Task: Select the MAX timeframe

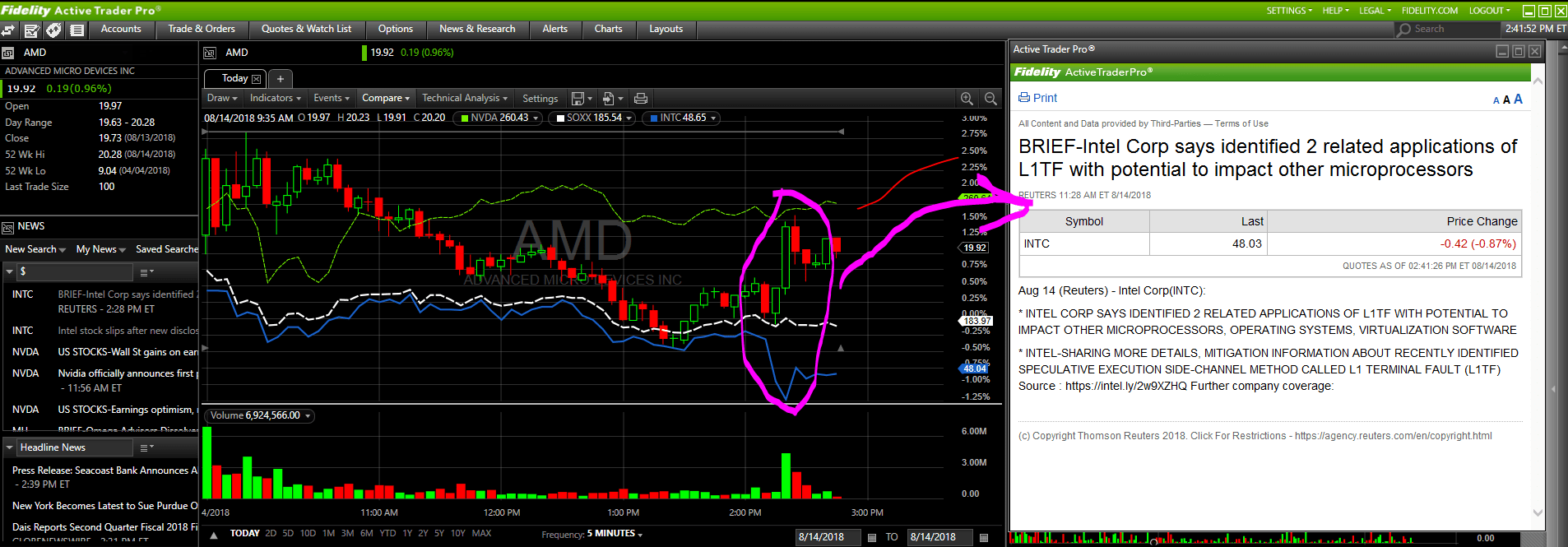Action: coord(481,534)
